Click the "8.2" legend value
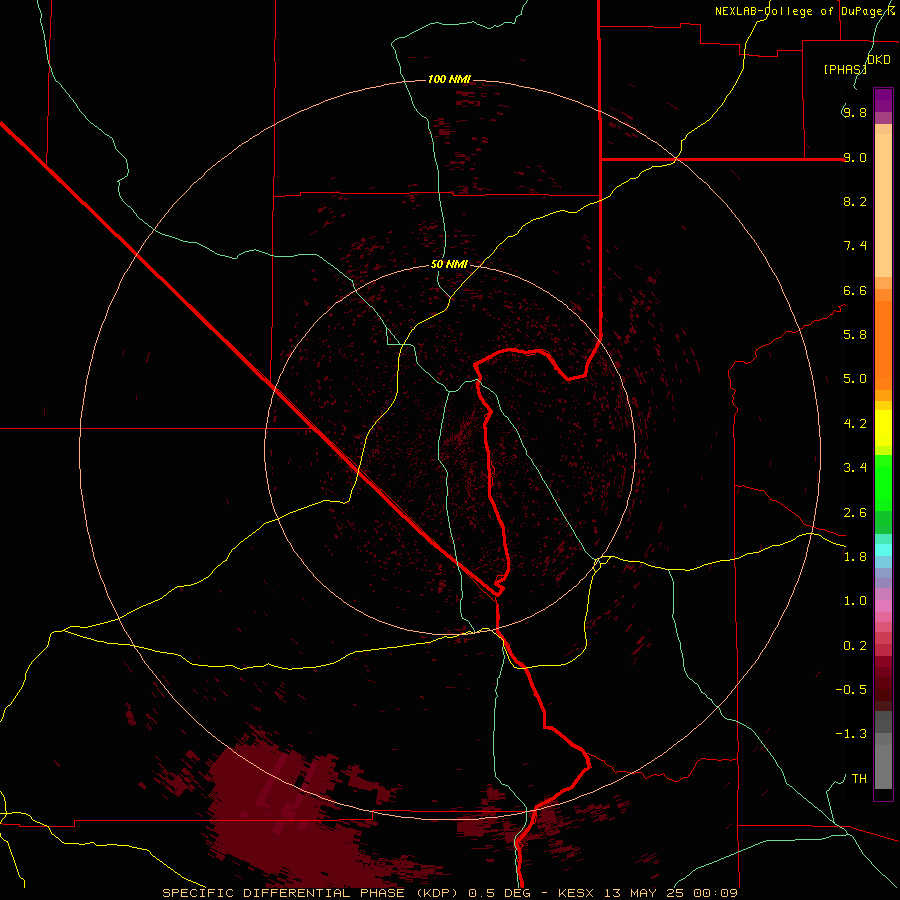 (855, 201)
